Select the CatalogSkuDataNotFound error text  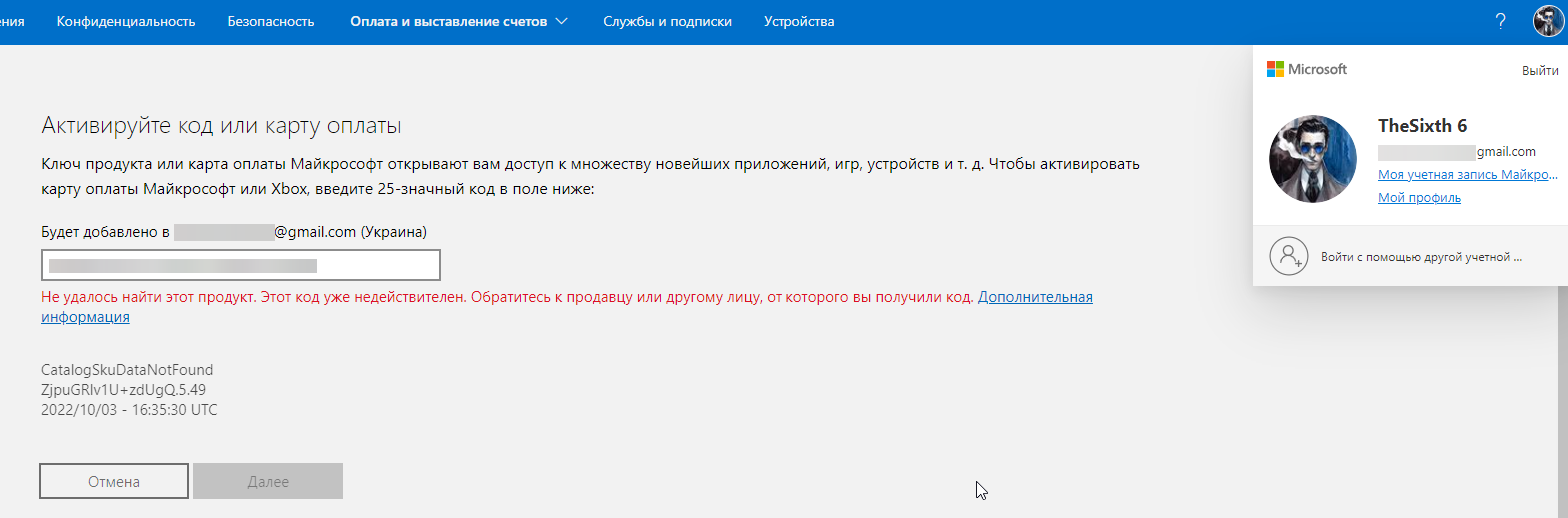(x=127, y=370)
